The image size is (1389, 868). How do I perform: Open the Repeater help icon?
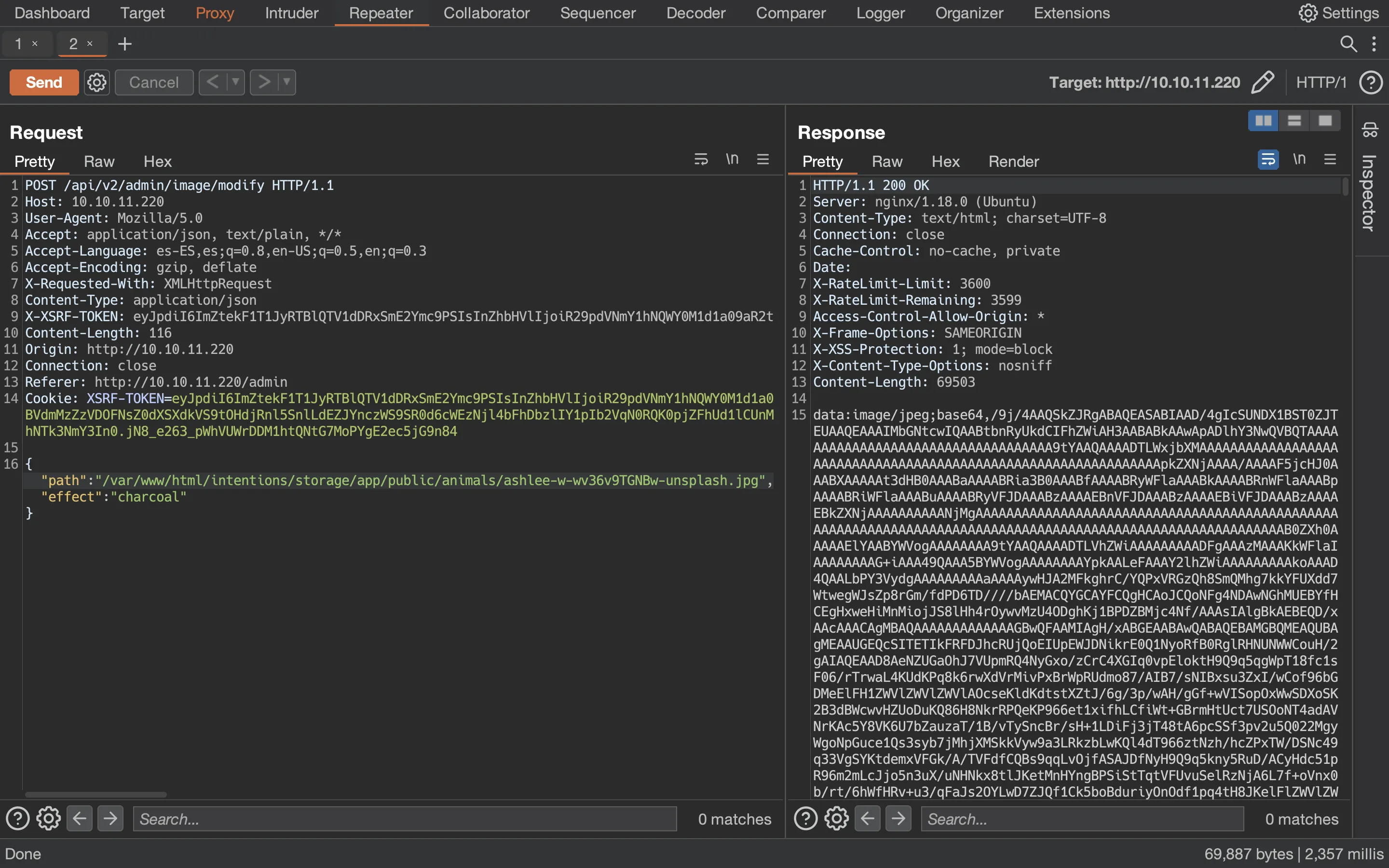click(x=1371, y=82)
